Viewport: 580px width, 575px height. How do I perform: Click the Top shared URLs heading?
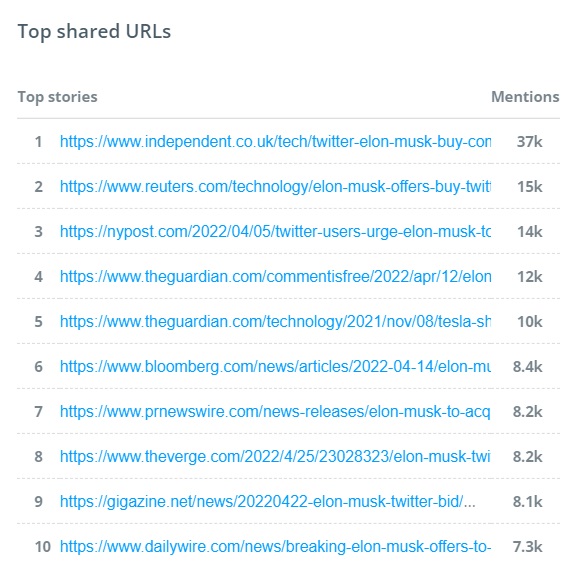pos(94,31)
